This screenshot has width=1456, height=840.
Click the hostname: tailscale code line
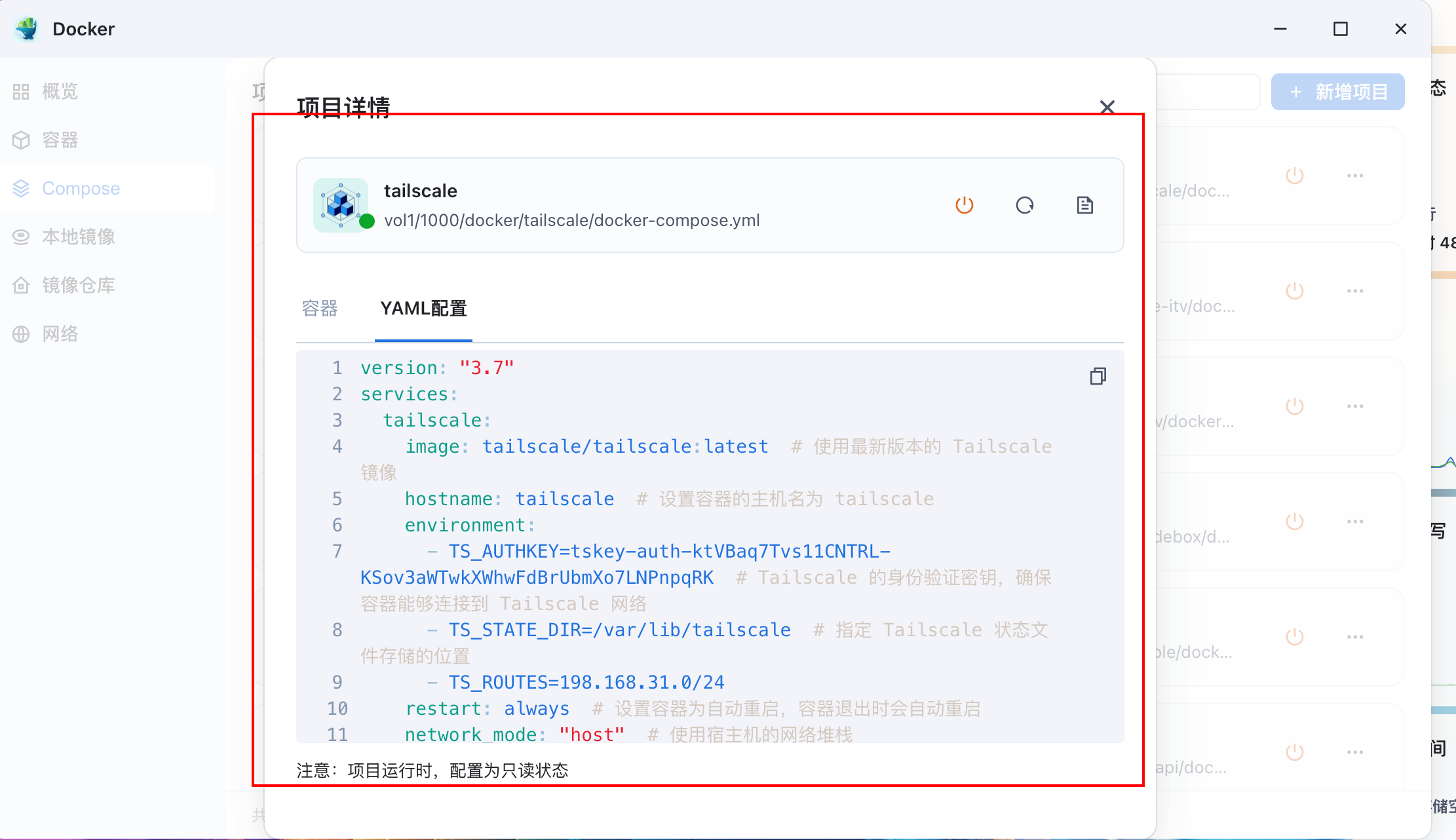tap(509, 499)
